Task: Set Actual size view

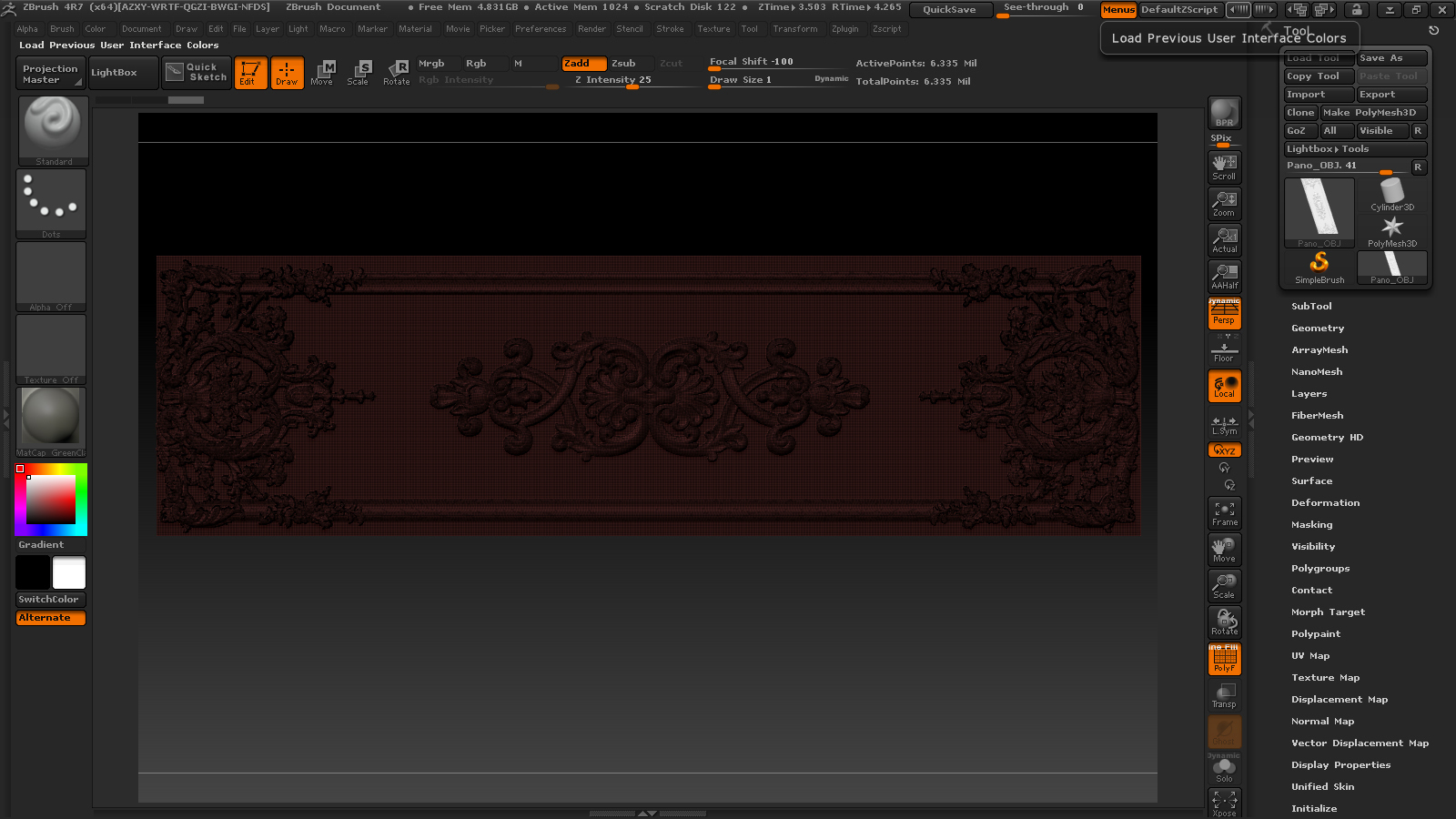Action: click(x=1224, y=240)
